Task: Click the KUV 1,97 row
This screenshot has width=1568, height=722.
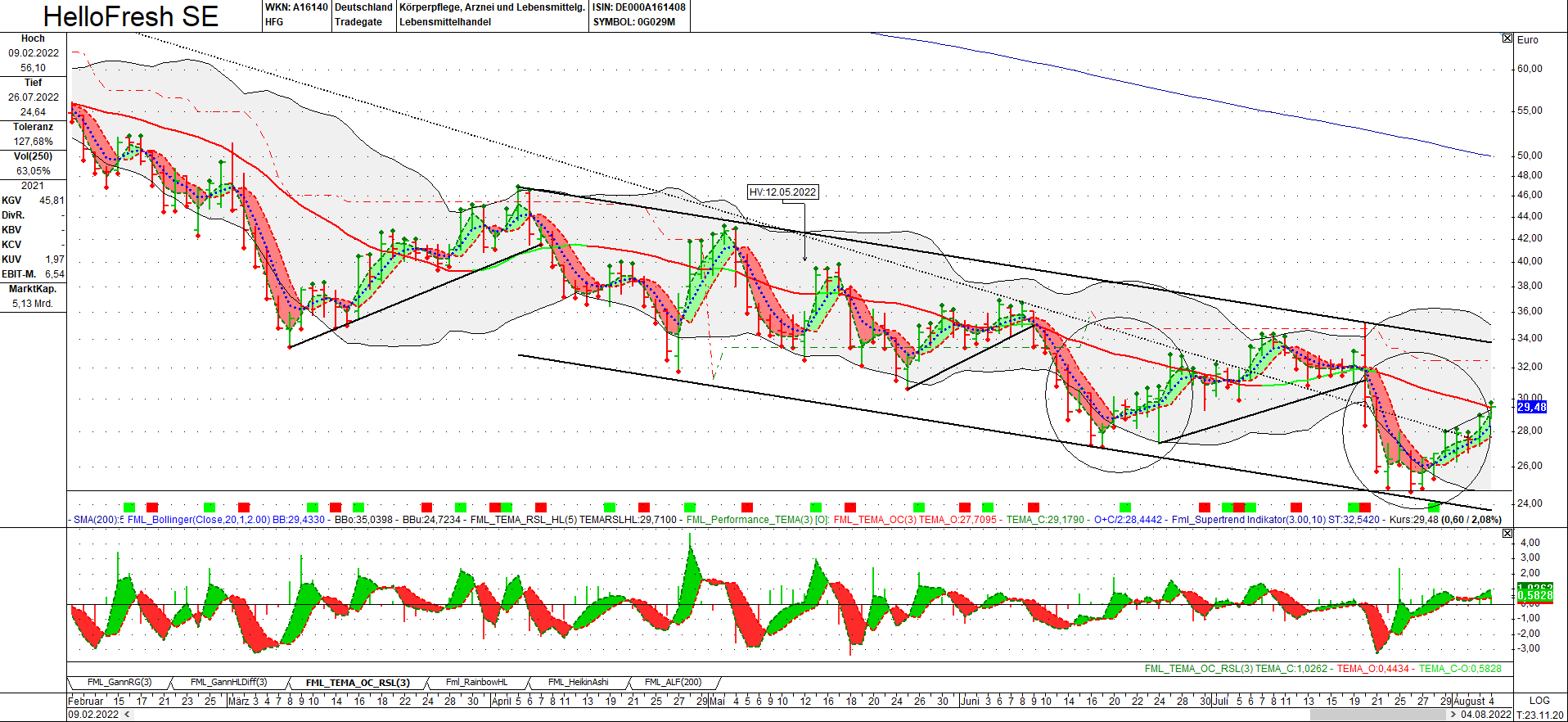Action: click(33, 259)
